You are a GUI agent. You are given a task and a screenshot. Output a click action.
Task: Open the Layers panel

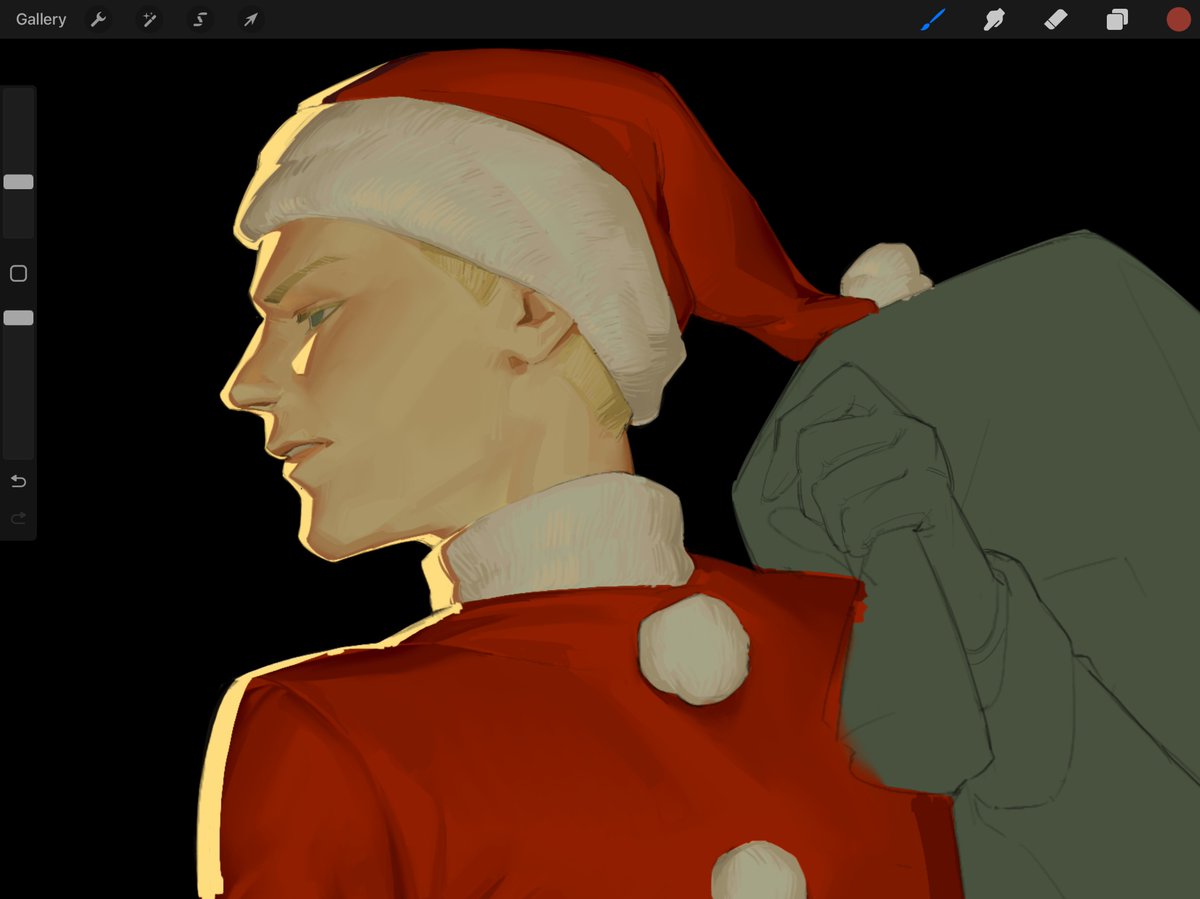(1117, 19)
